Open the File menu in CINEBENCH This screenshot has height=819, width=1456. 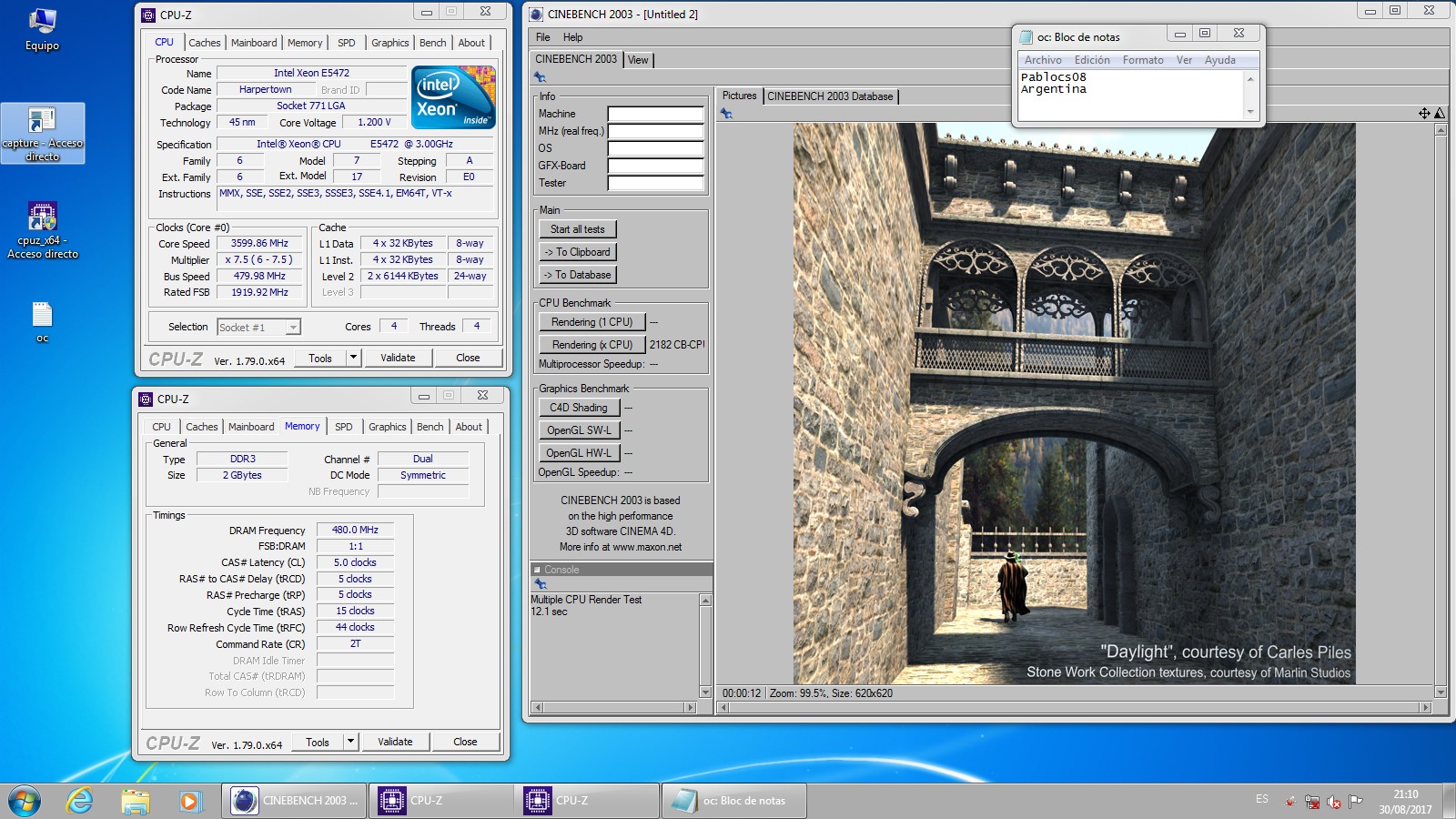(543, 37)
